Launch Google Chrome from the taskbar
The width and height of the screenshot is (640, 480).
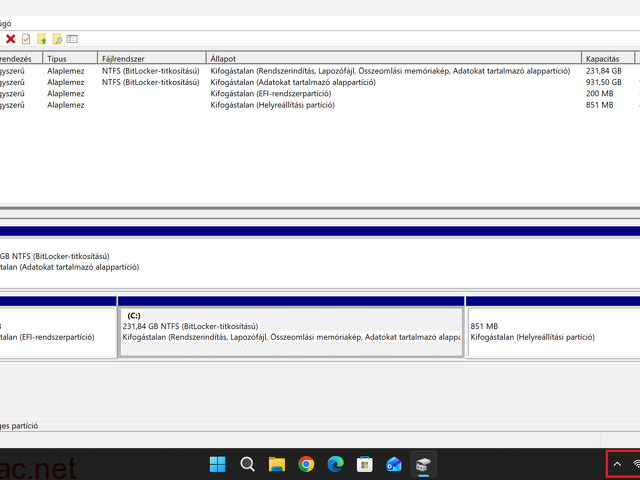point(306,464)
